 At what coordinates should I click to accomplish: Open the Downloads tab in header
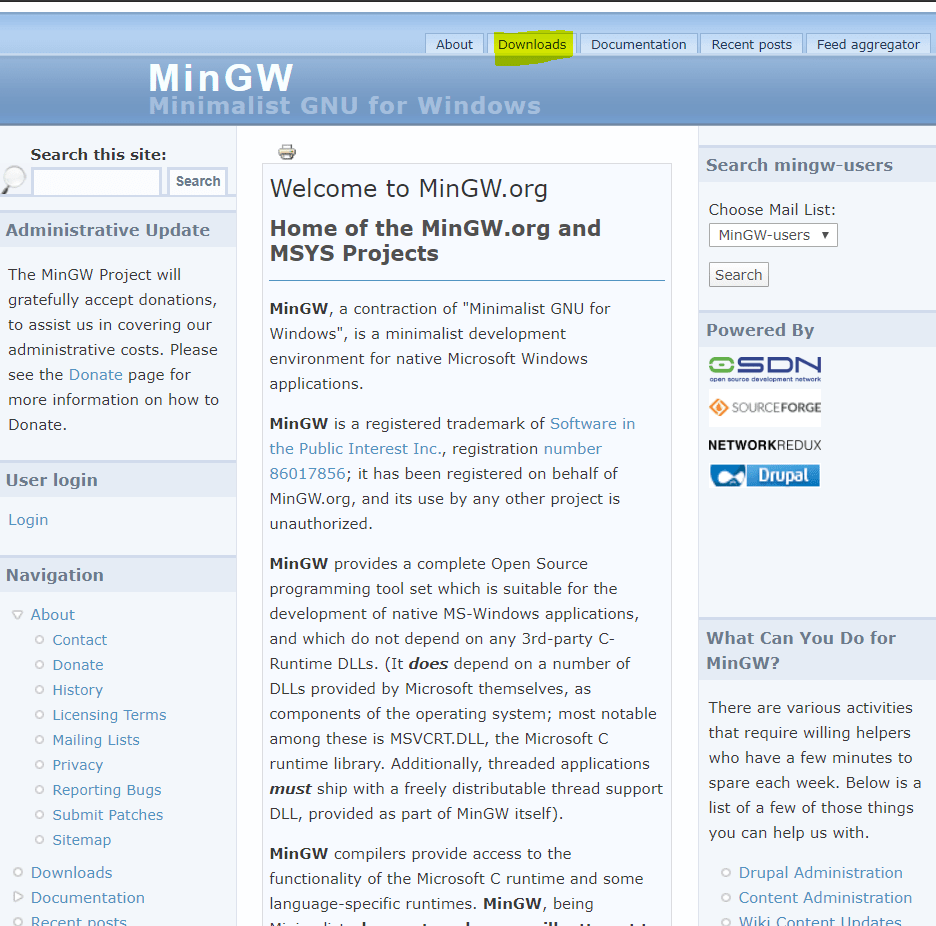pos(532,45)
